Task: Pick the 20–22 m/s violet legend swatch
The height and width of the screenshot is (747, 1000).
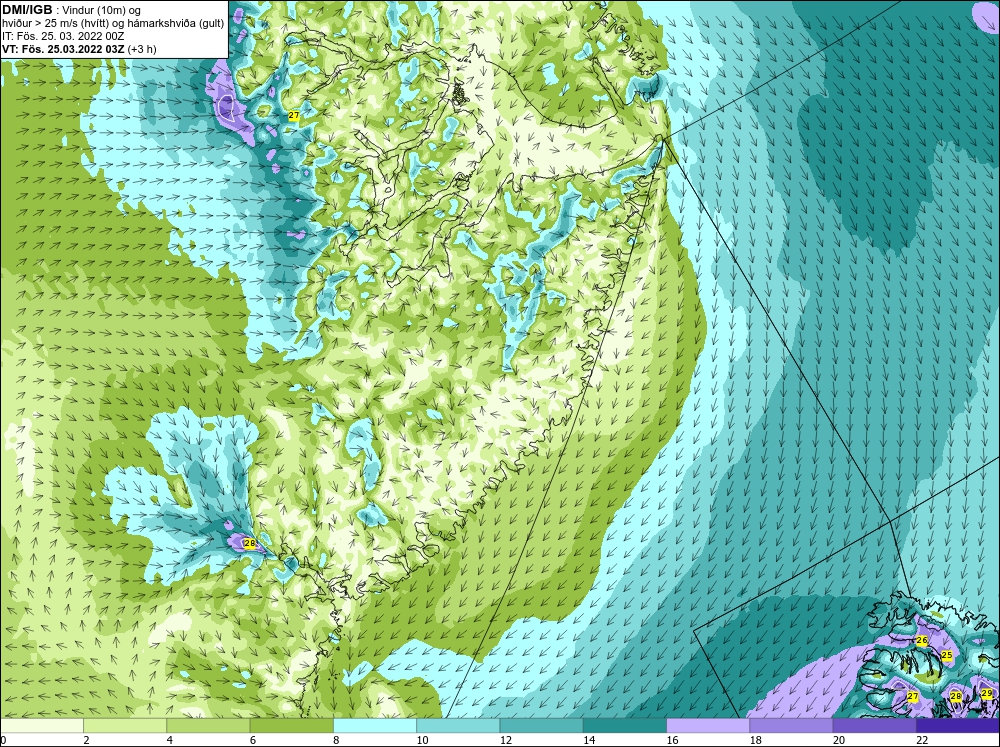Action: [875, 726]
